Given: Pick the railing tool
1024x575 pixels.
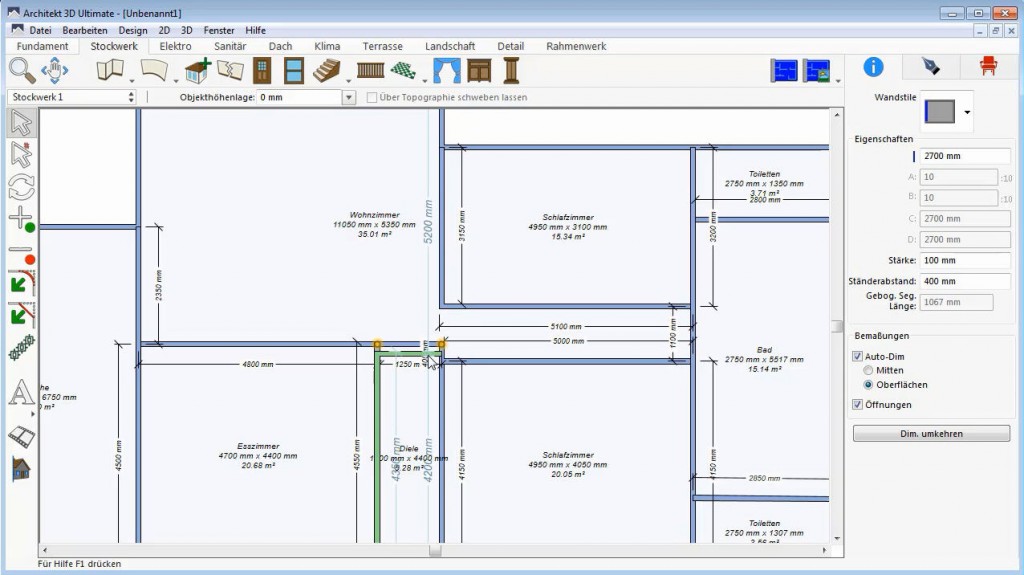Looking at the screenshot, I should (370, 70).
